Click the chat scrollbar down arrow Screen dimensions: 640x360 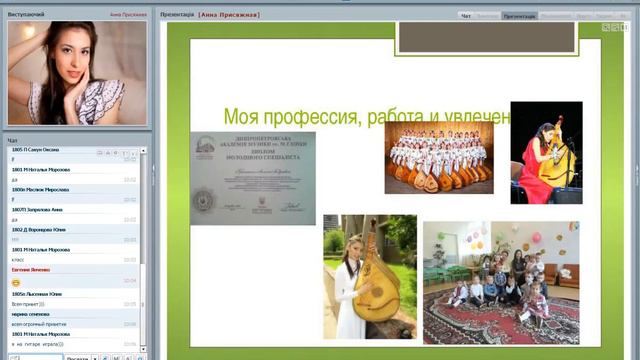[143, 349]
